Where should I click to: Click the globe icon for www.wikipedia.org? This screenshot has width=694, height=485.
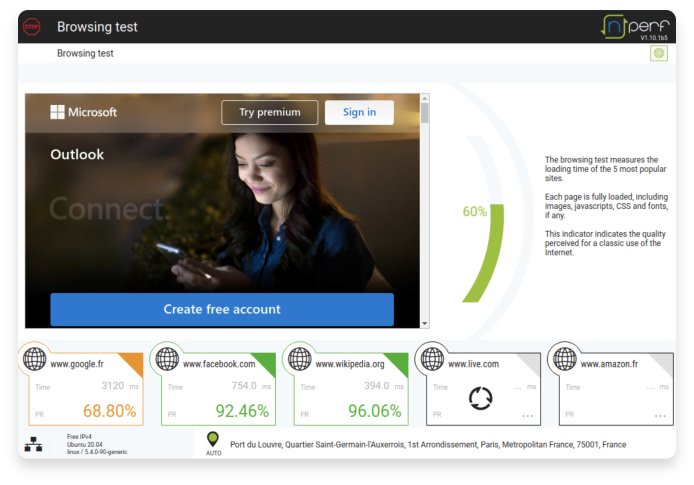[x=300, y=358]
